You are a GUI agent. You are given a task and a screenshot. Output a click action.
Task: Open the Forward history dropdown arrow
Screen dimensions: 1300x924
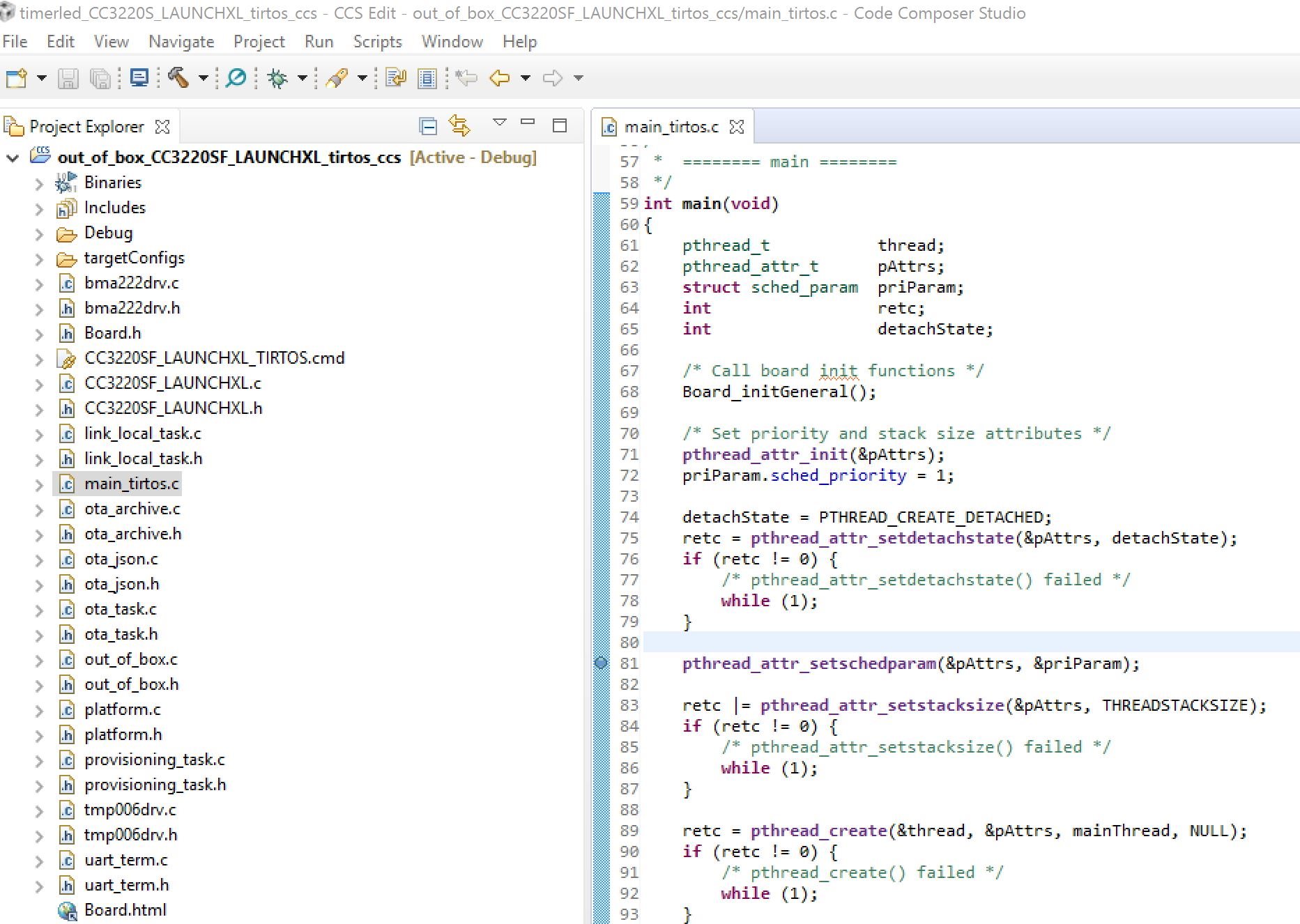pos(579,78)
